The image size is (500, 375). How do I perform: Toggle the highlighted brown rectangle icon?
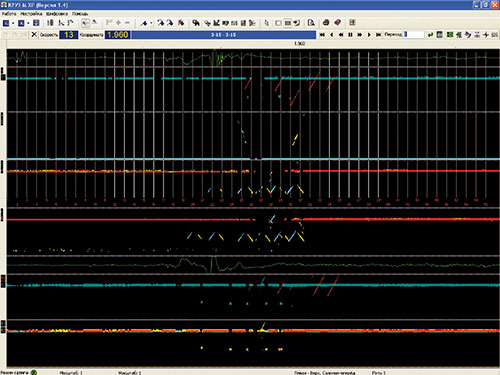pos(288,23)
